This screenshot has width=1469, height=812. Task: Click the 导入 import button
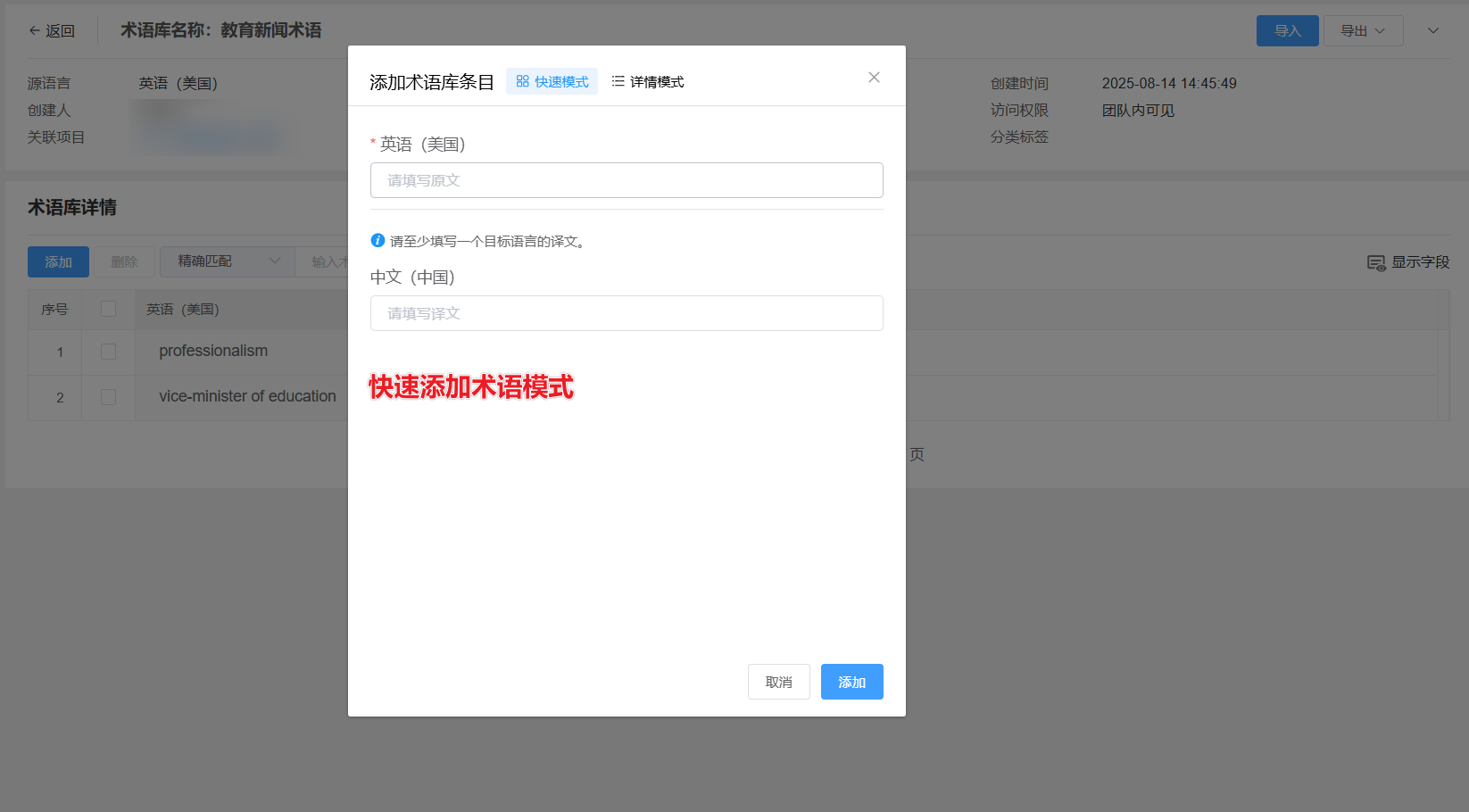(x=1287, y=30)
